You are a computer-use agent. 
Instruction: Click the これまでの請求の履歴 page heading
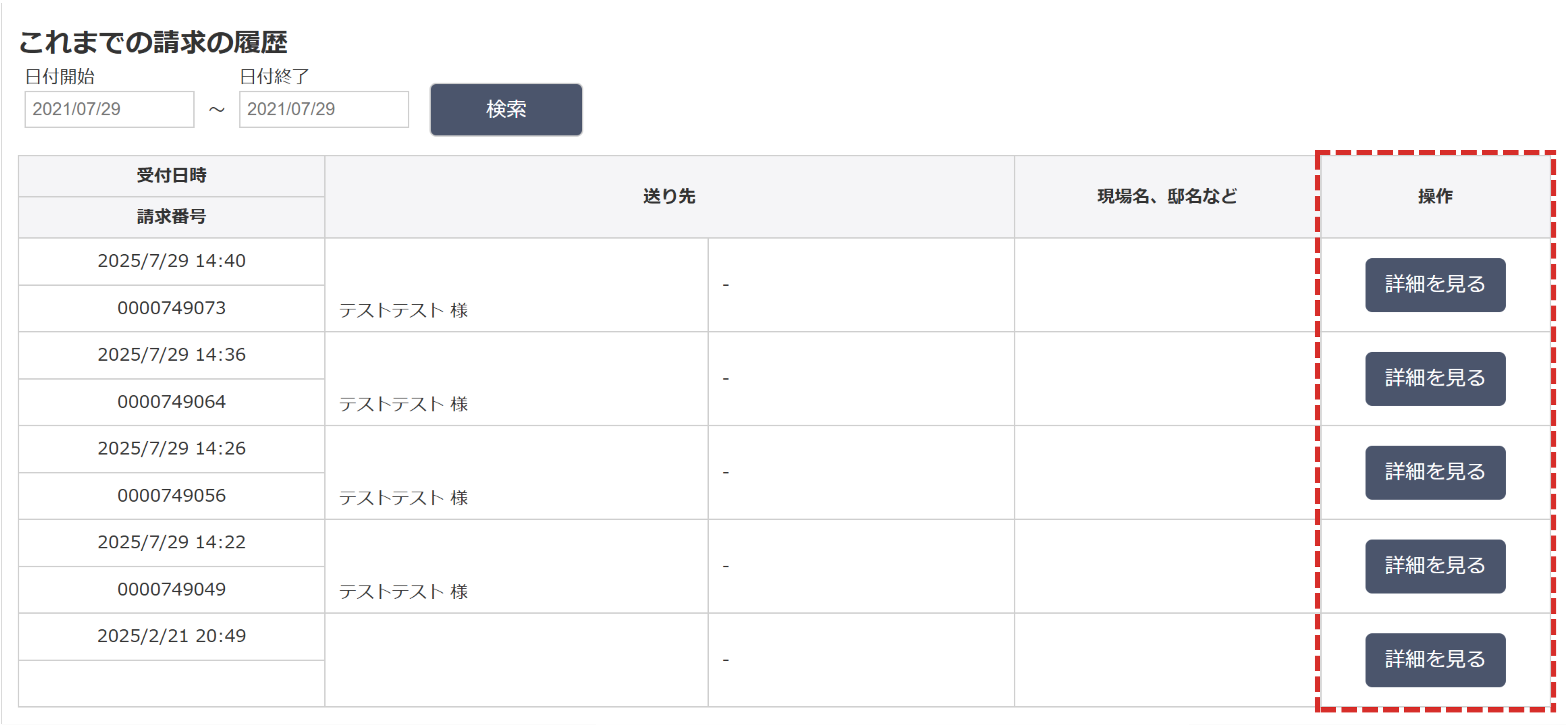pos(153,43)
